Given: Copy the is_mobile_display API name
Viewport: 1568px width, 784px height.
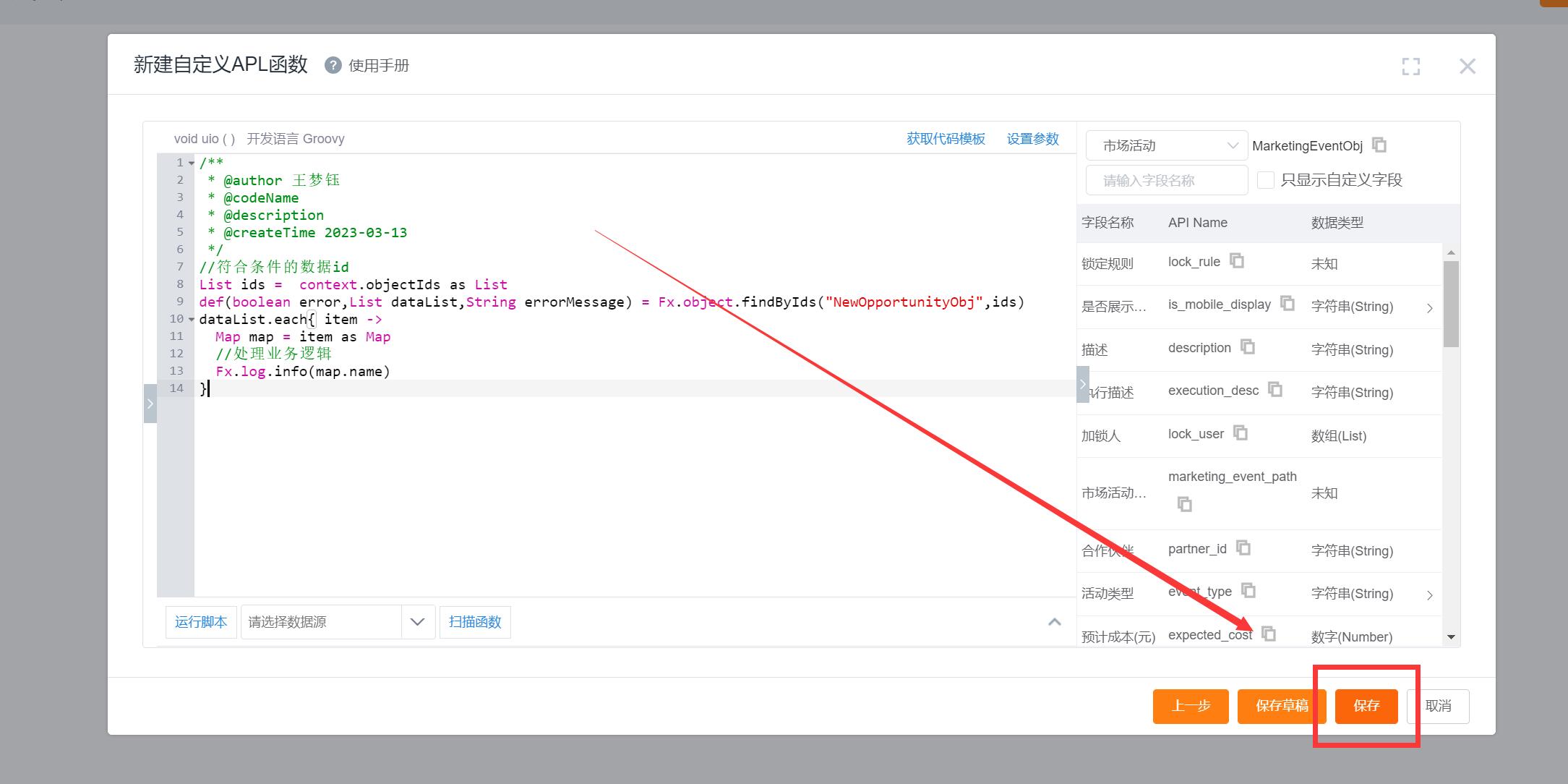Looking at the screenshot, I should tap(1288, 303).
